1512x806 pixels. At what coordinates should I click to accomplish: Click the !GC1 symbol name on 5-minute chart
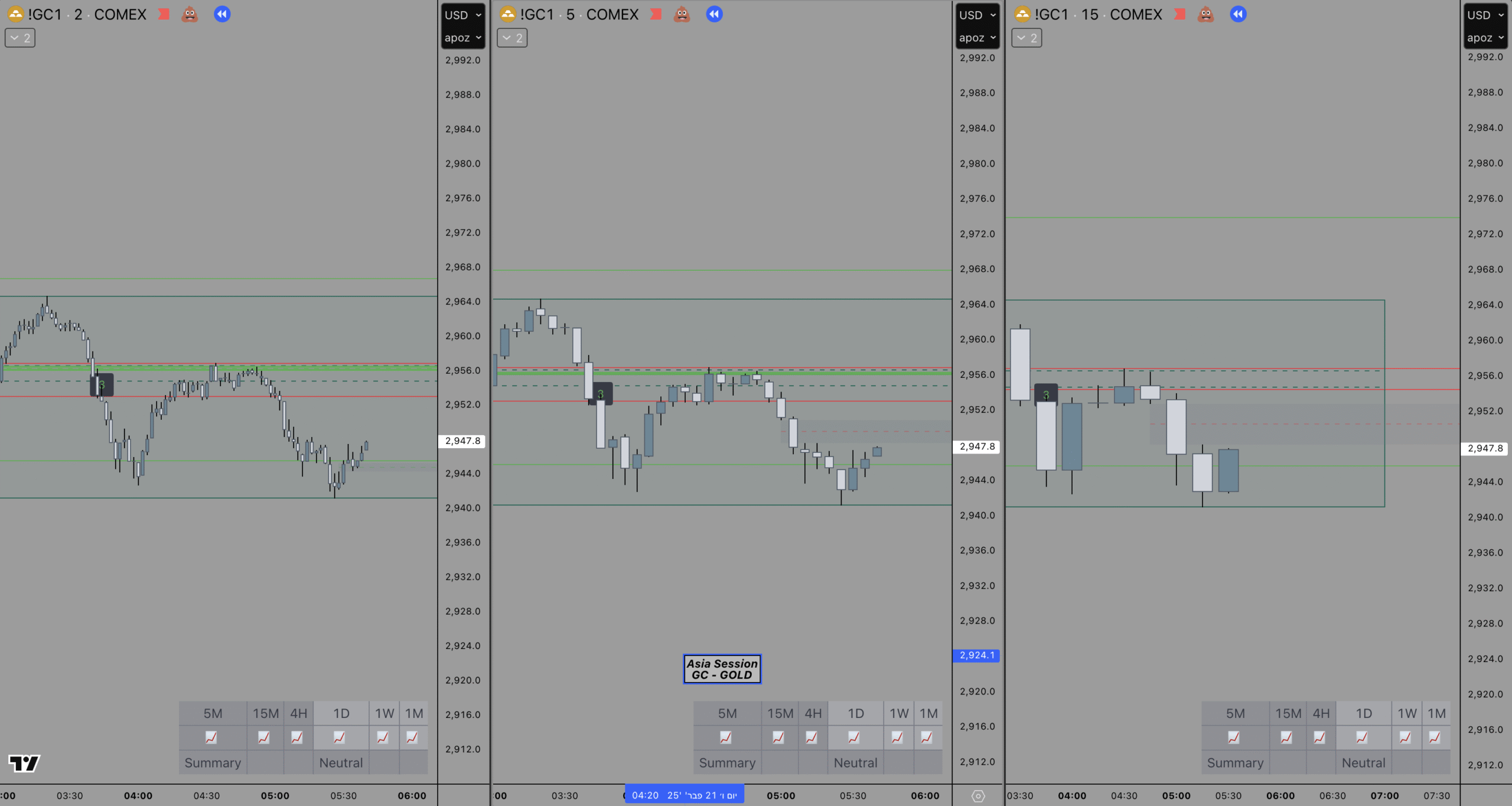click(x=536, y=14)
